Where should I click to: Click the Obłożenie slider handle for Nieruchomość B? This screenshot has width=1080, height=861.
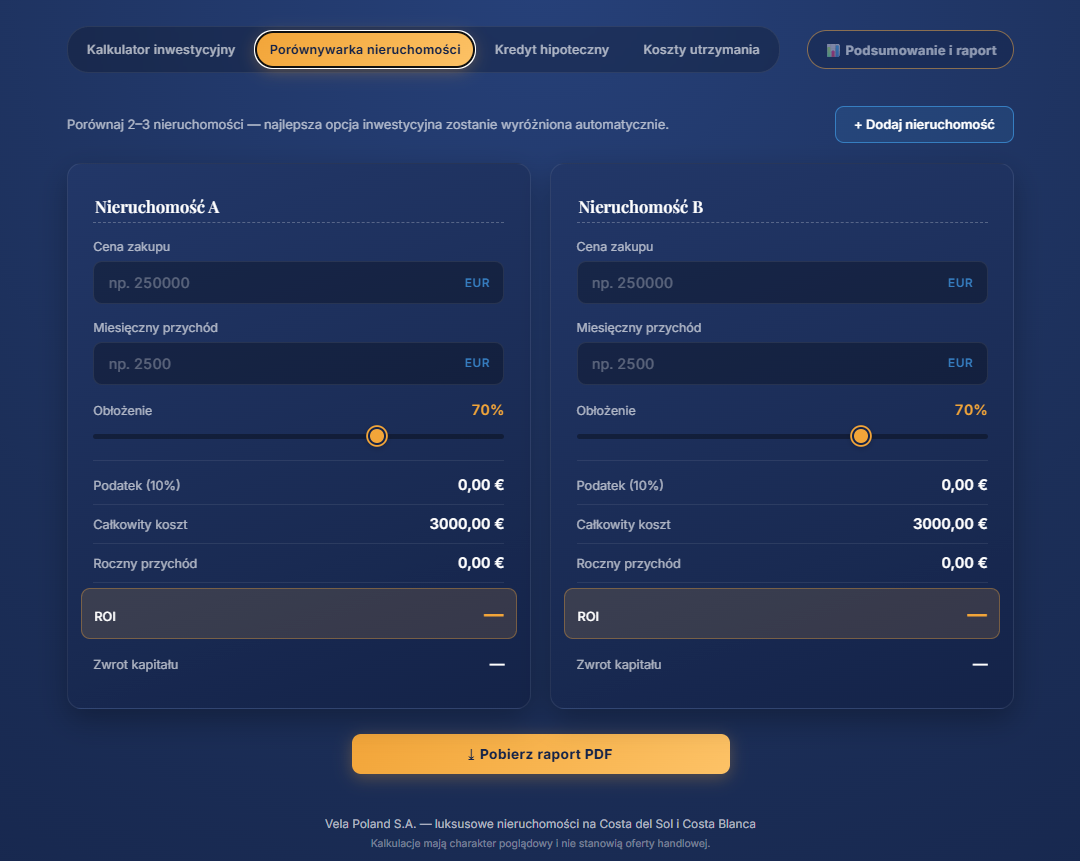pos(860,436)
